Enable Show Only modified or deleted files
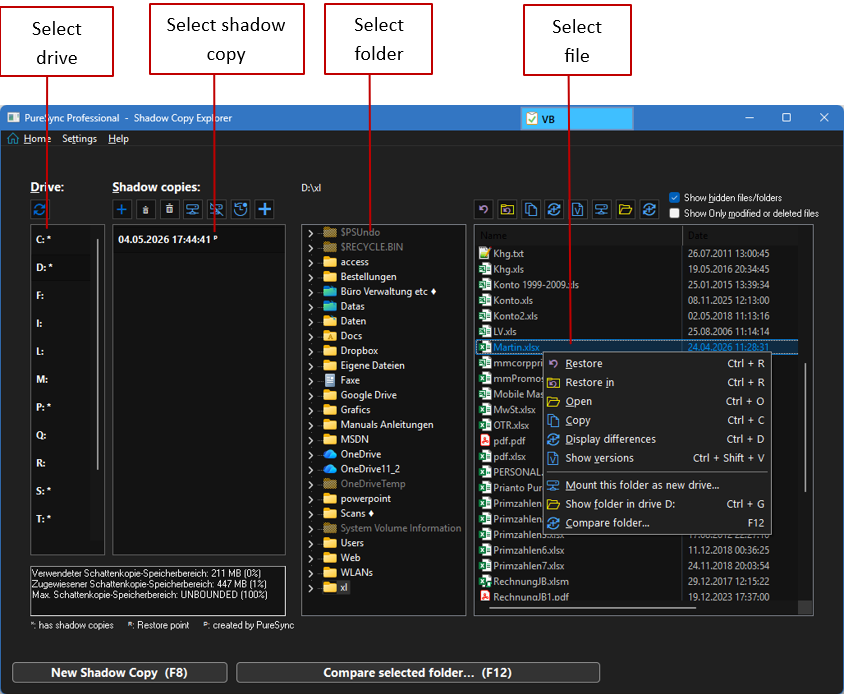This screenshot has height=694, width=844. point(674,213)
